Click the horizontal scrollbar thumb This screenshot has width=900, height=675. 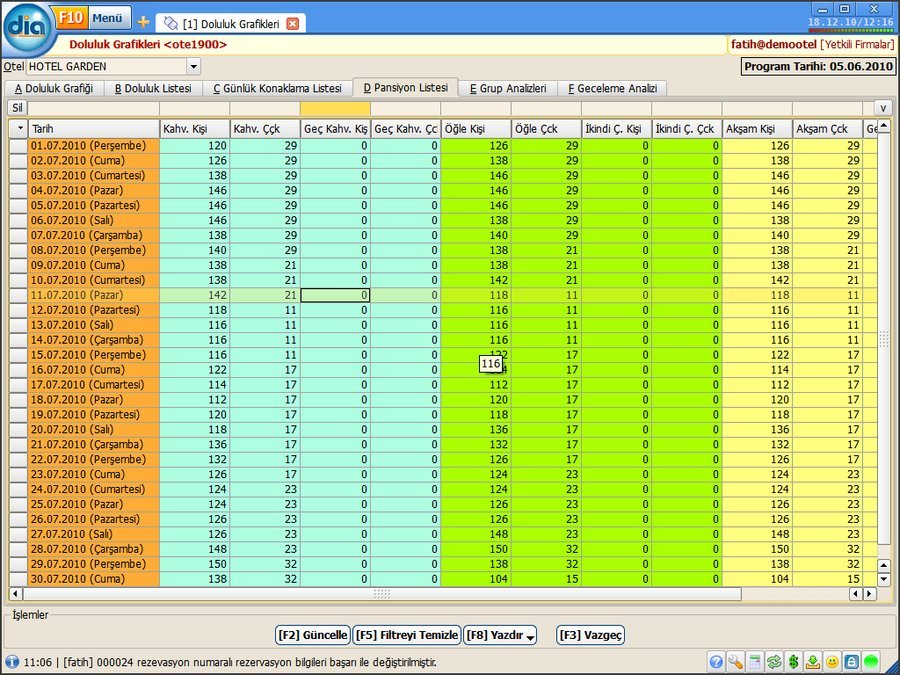point(382,593)
